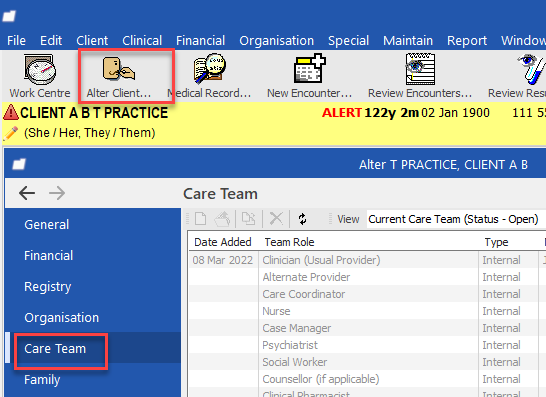Open the View Current Care Team dropdown
546x397 pixels.
456,219
